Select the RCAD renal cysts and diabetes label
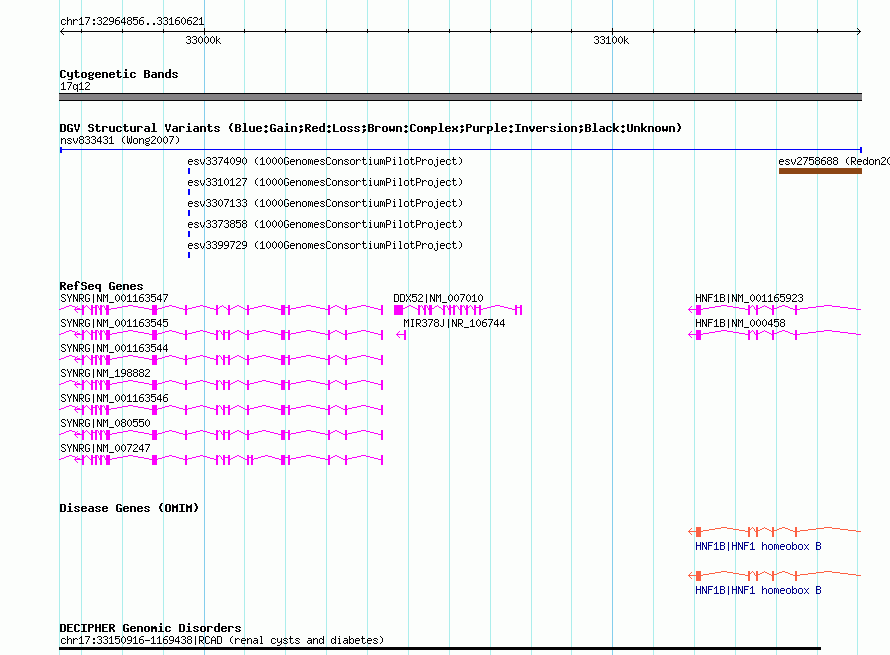 click(222, 640)
